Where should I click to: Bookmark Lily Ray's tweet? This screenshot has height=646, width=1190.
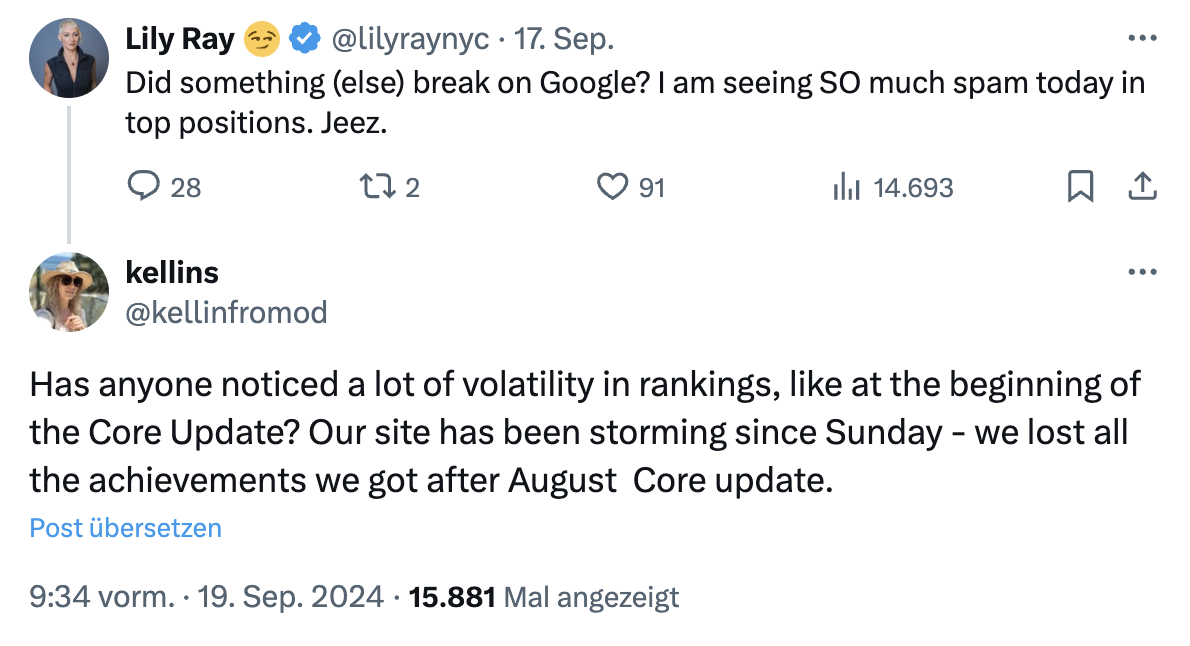pos(1080,186)
